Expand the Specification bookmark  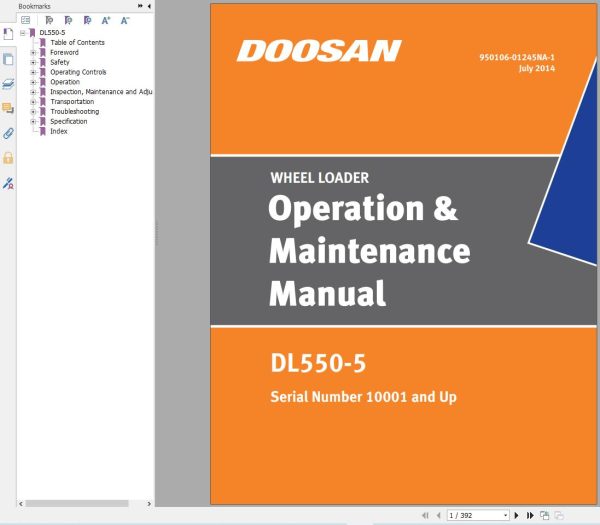(33, 121)
